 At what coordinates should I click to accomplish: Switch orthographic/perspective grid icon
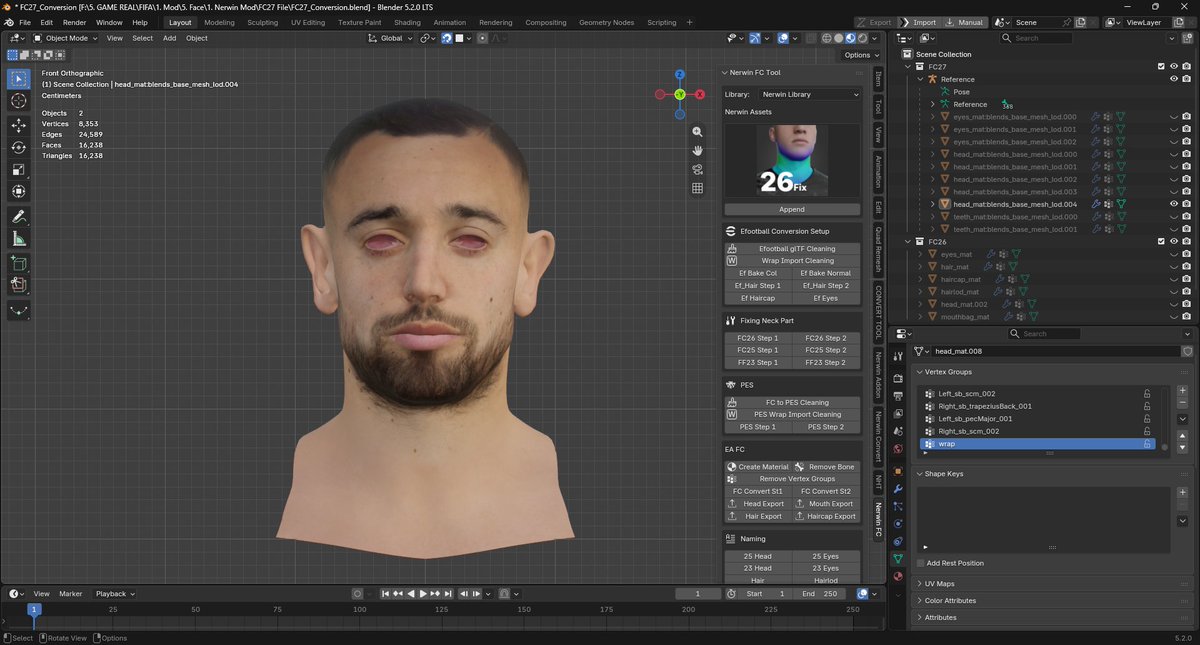pyautogui.click(x=698, y=187)
